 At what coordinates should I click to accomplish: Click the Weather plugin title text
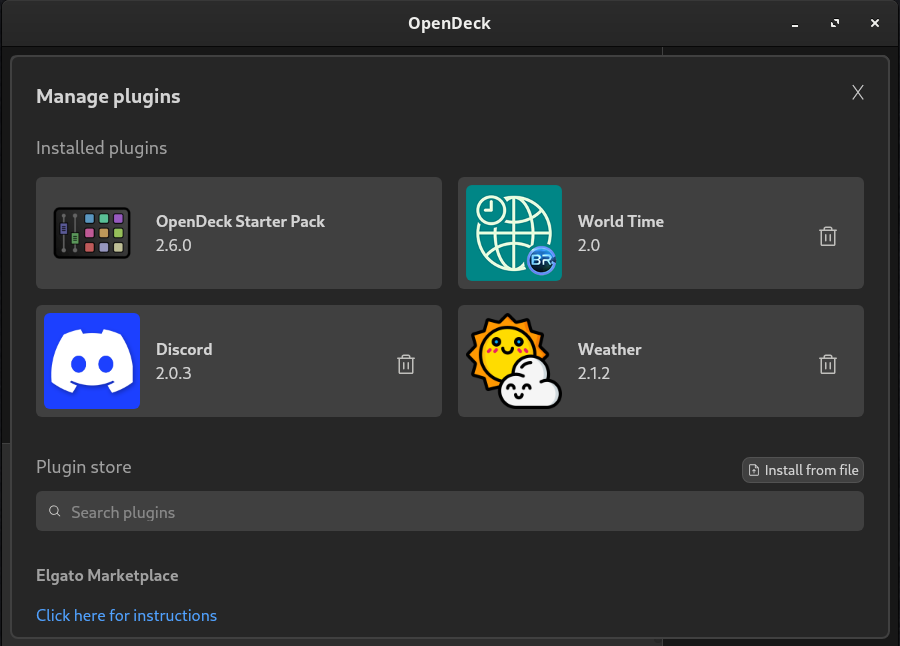(x=610, y=349)
